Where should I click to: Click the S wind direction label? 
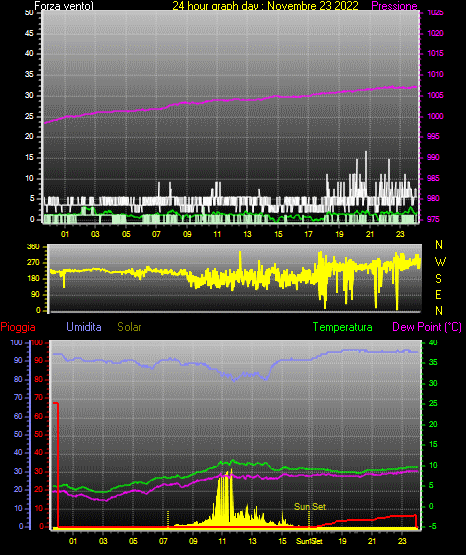pyautogui.click(x=438, y=279)
